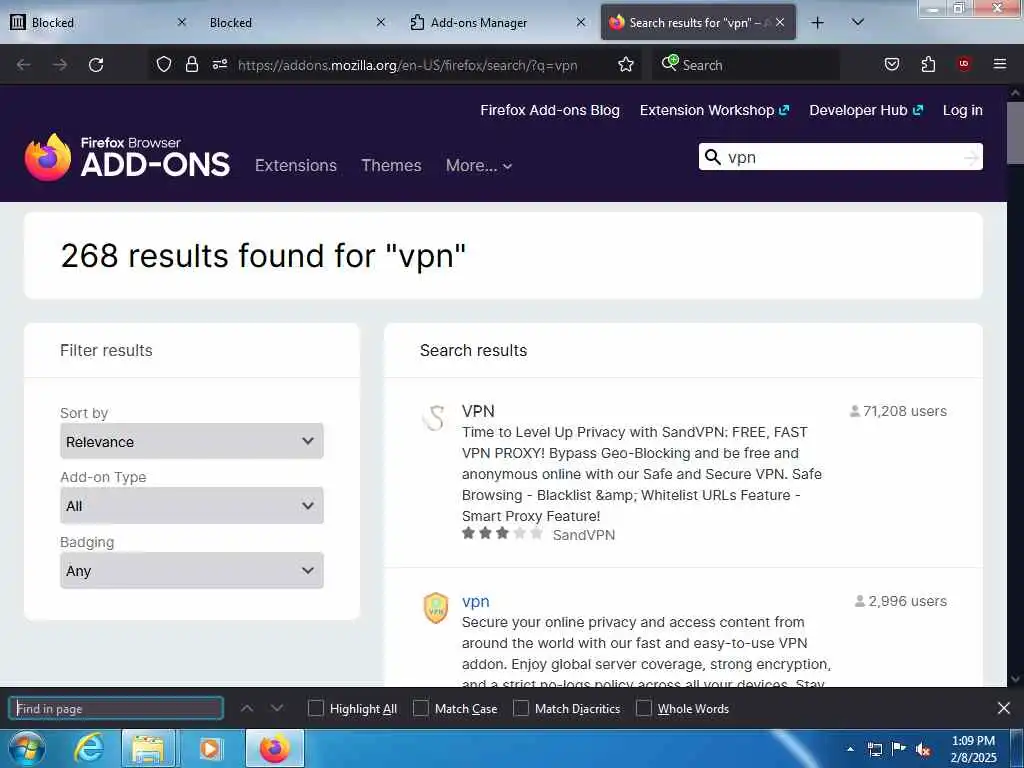Show hidden system tray icons
The image size is (1024, 768).
click(850, 749)
